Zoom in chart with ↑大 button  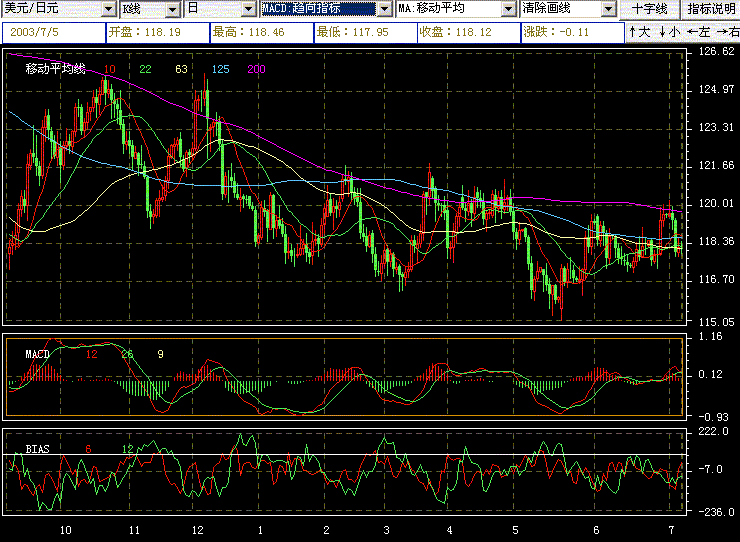639,32
